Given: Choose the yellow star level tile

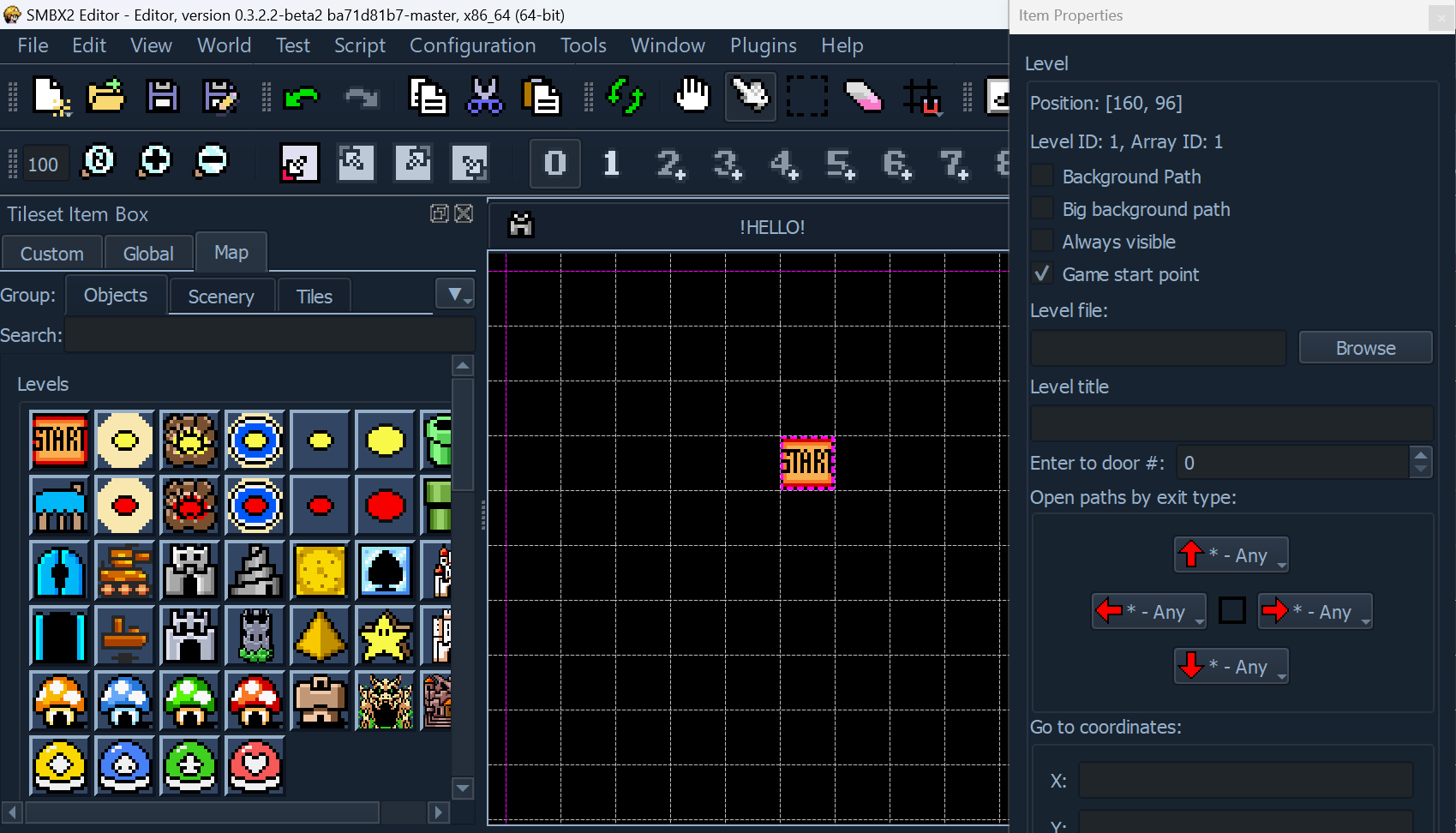Looking at the screenshot, I should pos(385,636).
